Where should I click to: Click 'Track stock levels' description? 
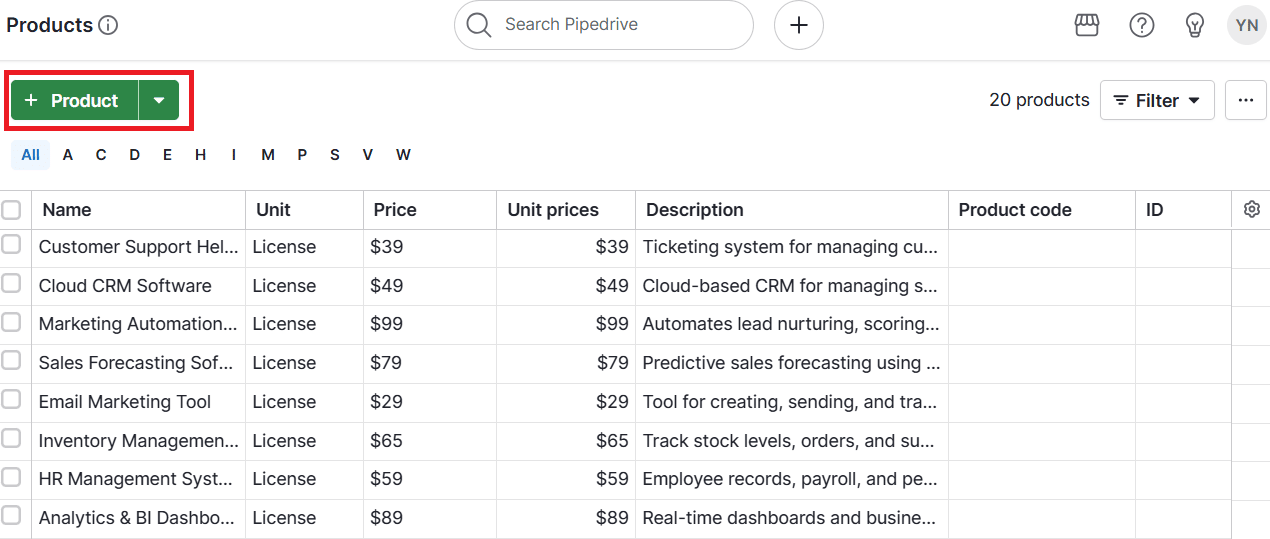coord(791,441)
